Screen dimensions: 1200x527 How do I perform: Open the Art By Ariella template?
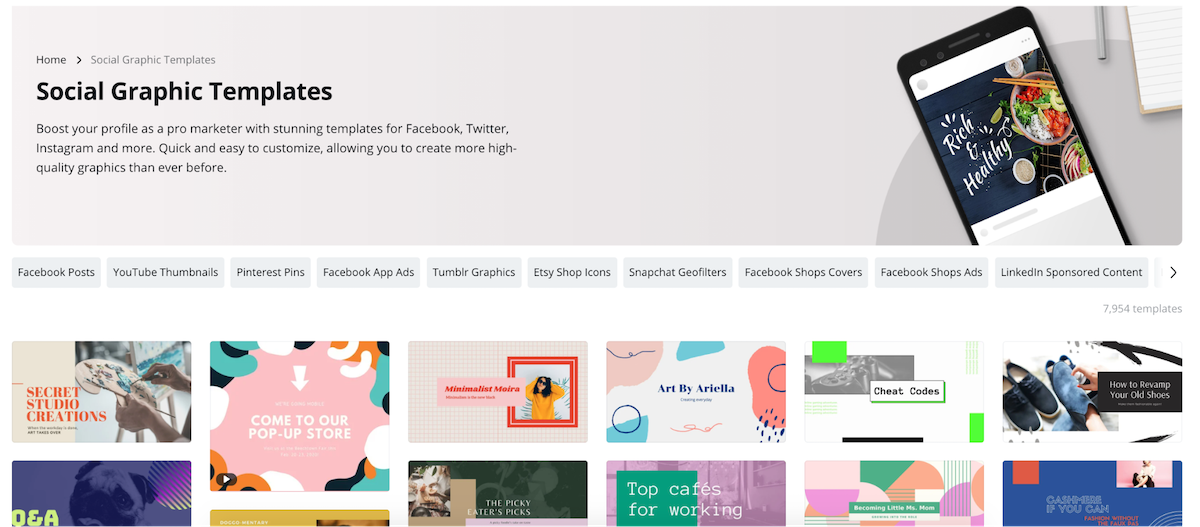(x=696, y=392)
